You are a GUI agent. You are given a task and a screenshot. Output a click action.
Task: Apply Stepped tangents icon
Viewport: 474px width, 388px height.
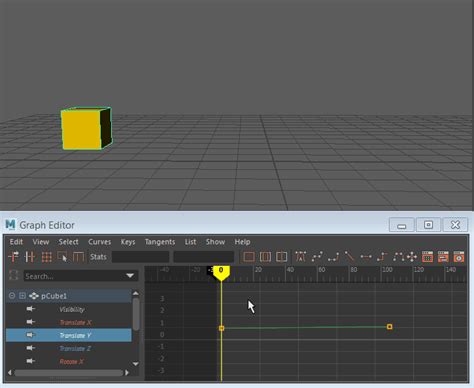click(382, 257)
